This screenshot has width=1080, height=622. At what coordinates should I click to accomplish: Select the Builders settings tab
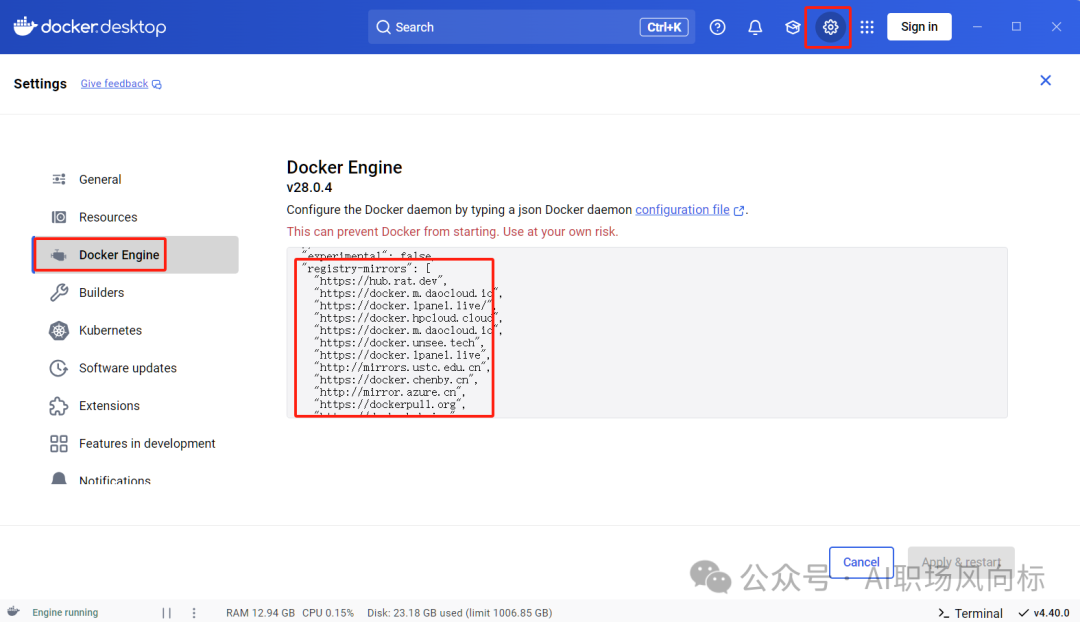[136, 293]
